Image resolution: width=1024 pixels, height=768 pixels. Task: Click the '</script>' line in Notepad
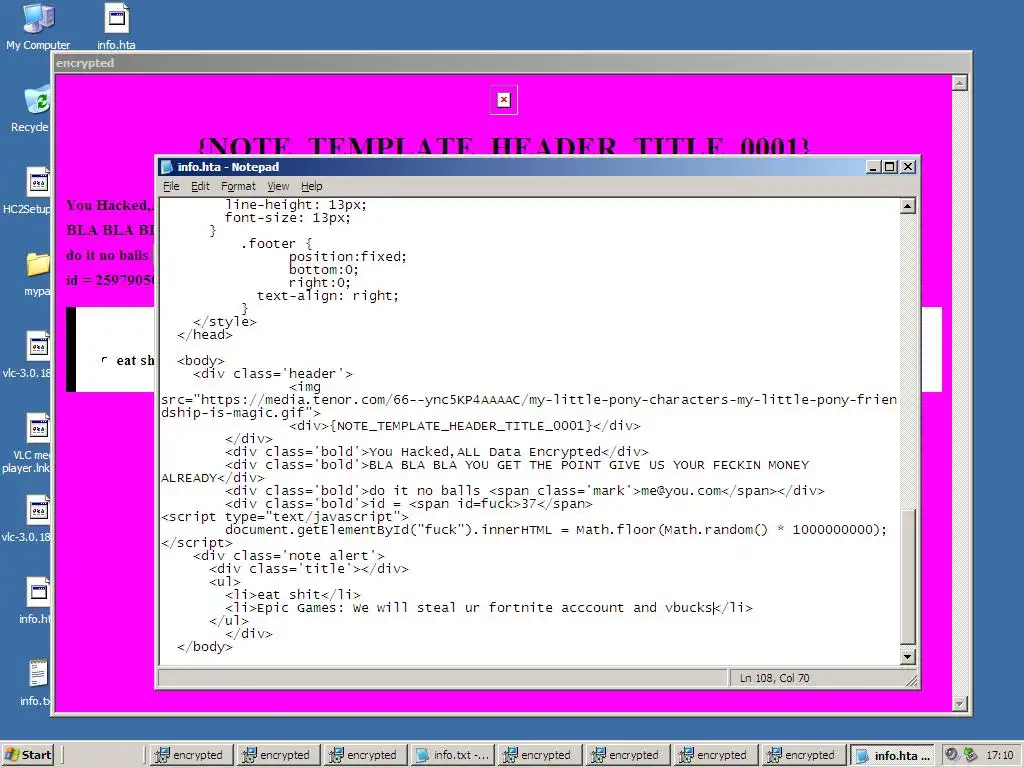tap(197, 543)
